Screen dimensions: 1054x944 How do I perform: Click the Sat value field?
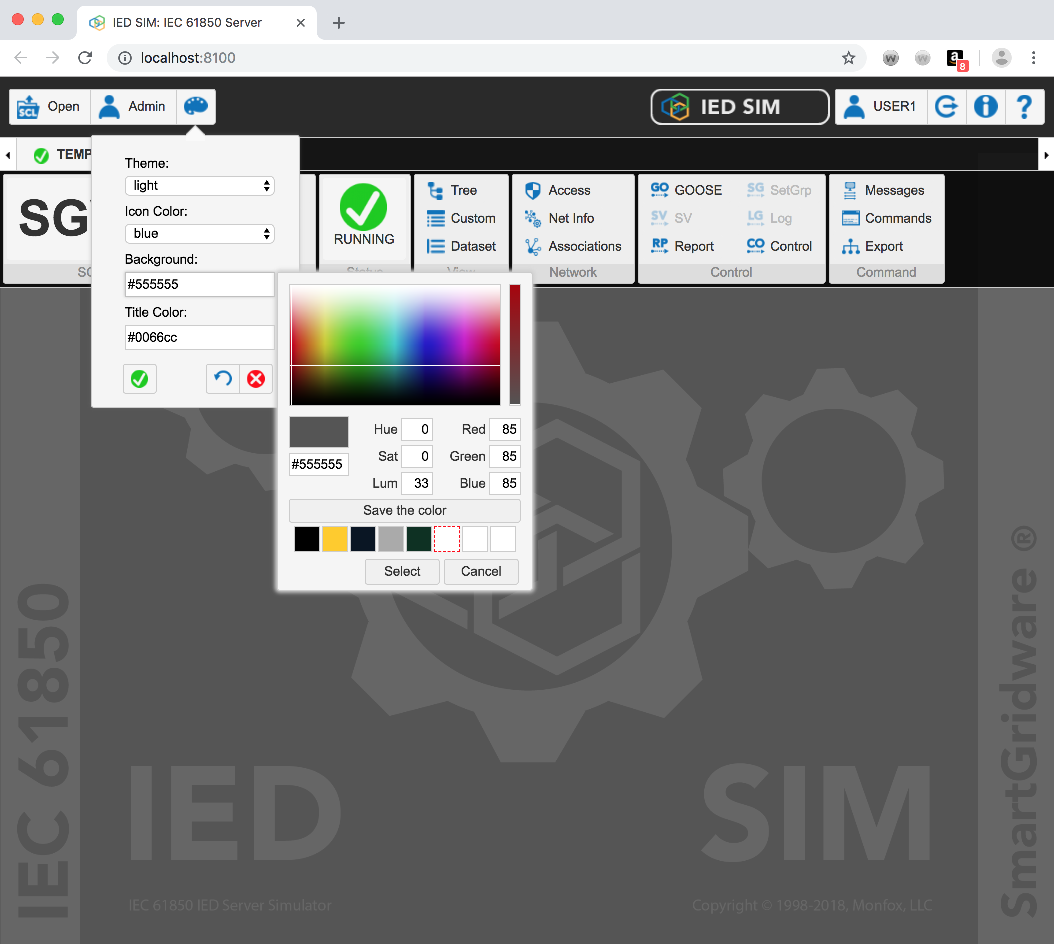click(417, 457)
